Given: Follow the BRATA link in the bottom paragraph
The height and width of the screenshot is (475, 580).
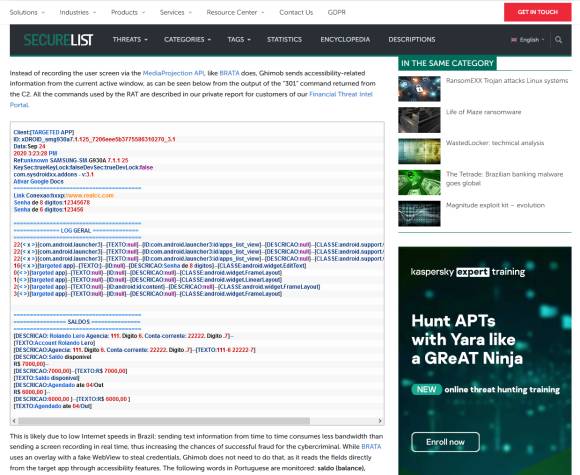Looking at the screenshot, I should click(371, 447).
